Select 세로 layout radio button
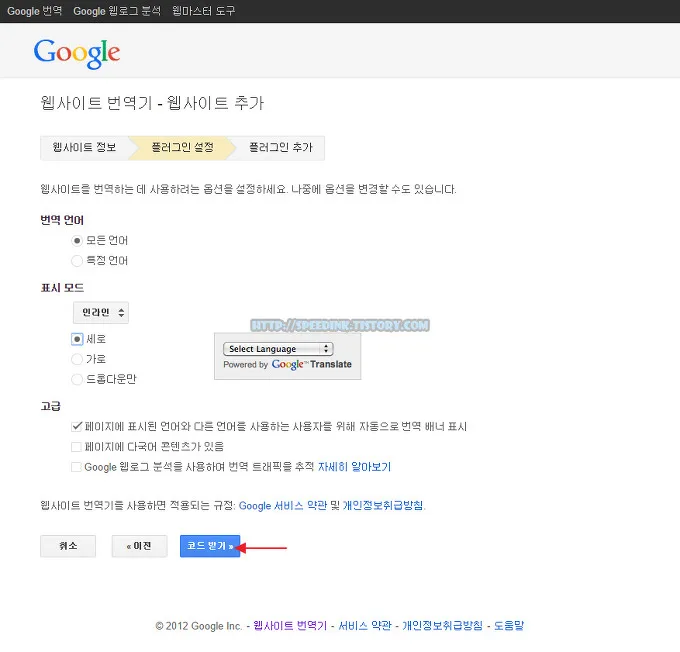This screenshot has height=652, width=680. point(77,339)
